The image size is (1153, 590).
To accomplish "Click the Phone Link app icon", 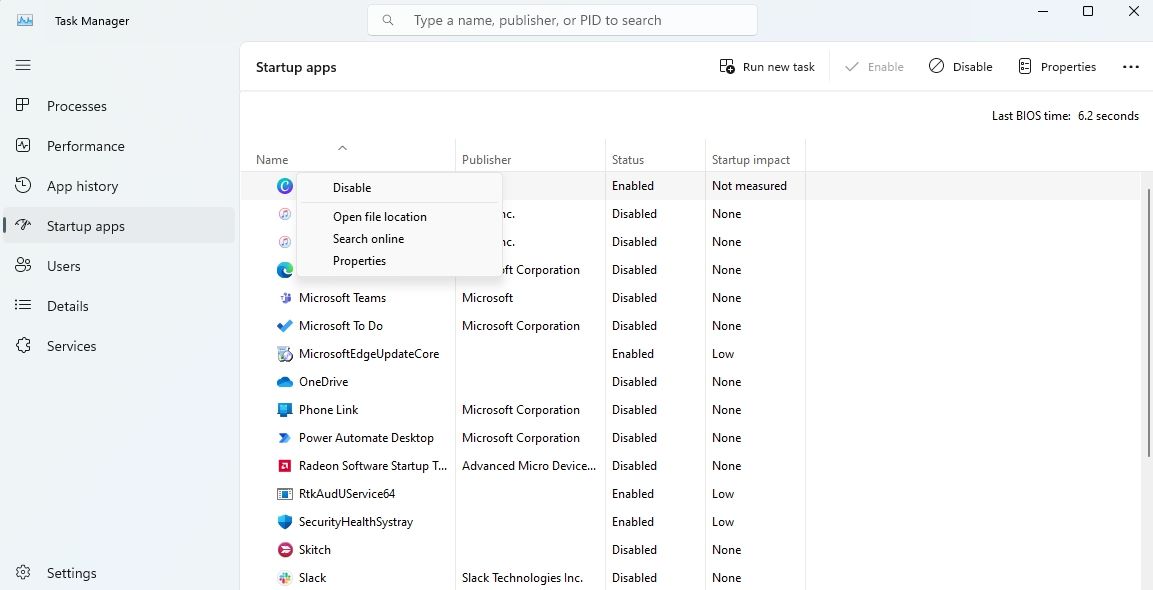I will tap(283, 409).
